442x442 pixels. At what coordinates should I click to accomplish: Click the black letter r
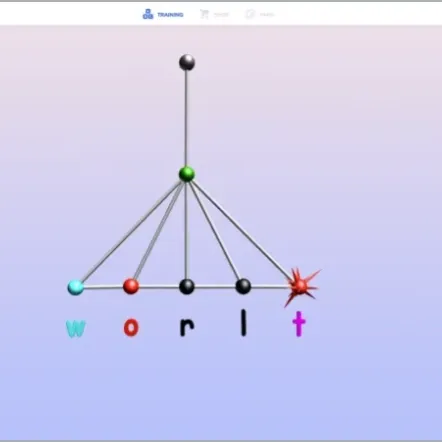coord(187,328)
